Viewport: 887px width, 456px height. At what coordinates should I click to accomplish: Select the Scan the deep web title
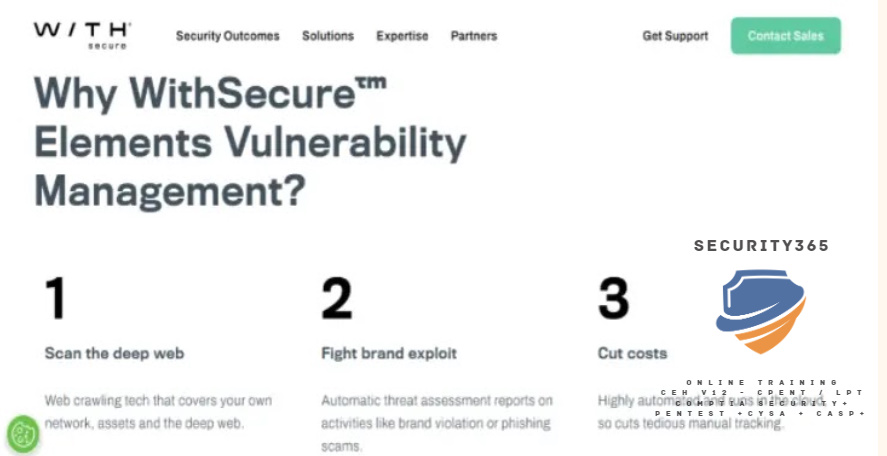(x=114, y=353)
